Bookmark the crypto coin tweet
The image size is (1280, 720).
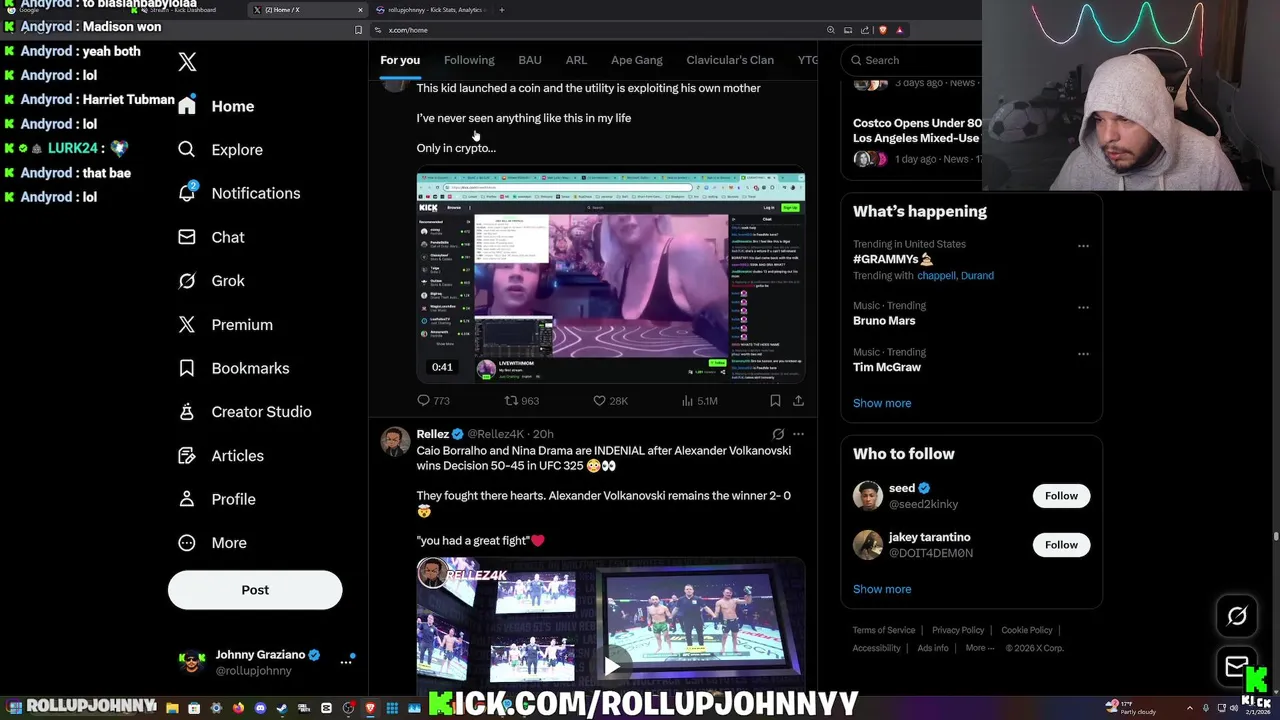(775, 401)
